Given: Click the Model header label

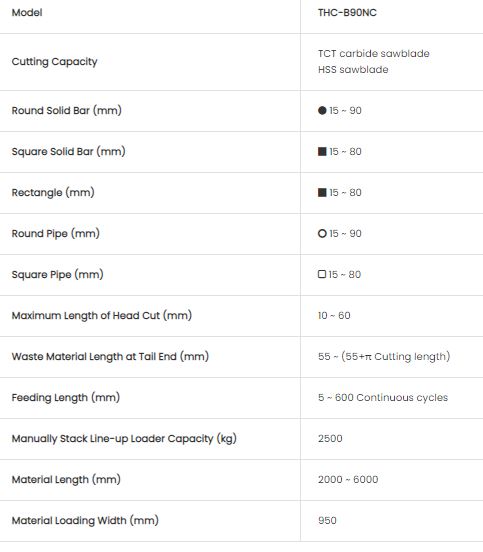Looking at the screenshot, I should pos(27,13).
